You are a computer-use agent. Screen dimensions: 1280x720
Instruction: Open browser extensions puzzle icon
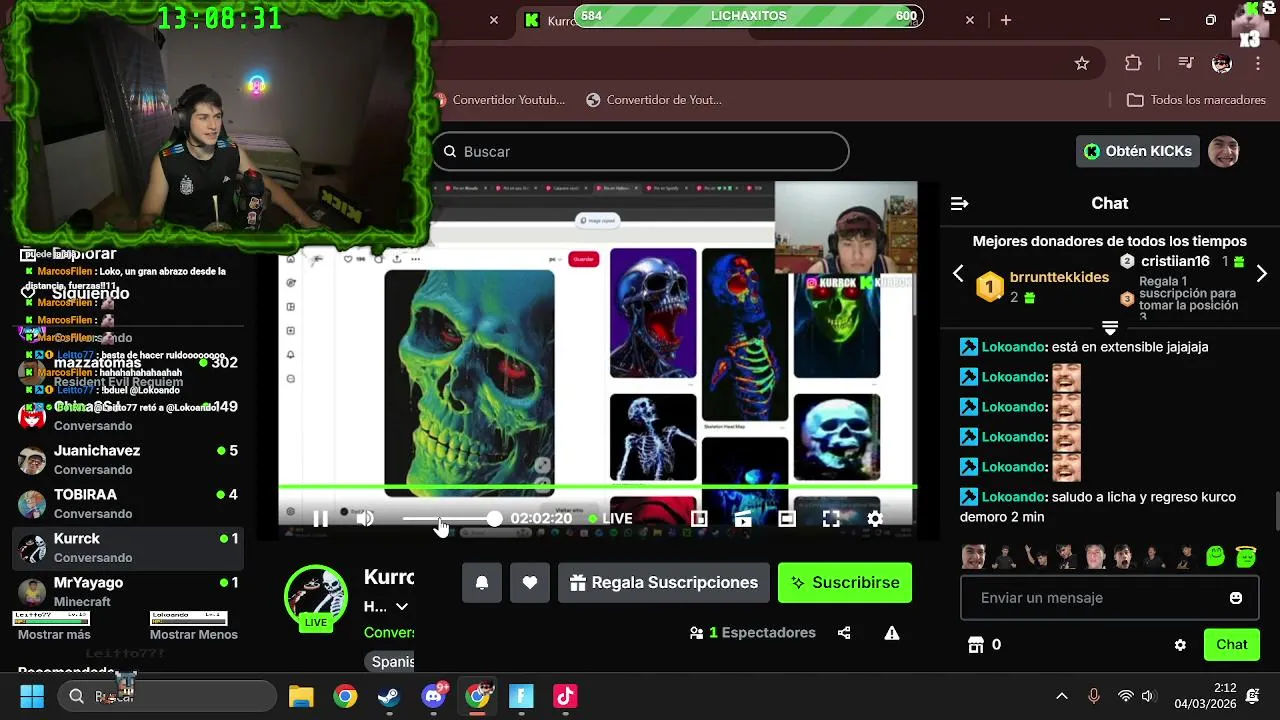coord(1133,63)
